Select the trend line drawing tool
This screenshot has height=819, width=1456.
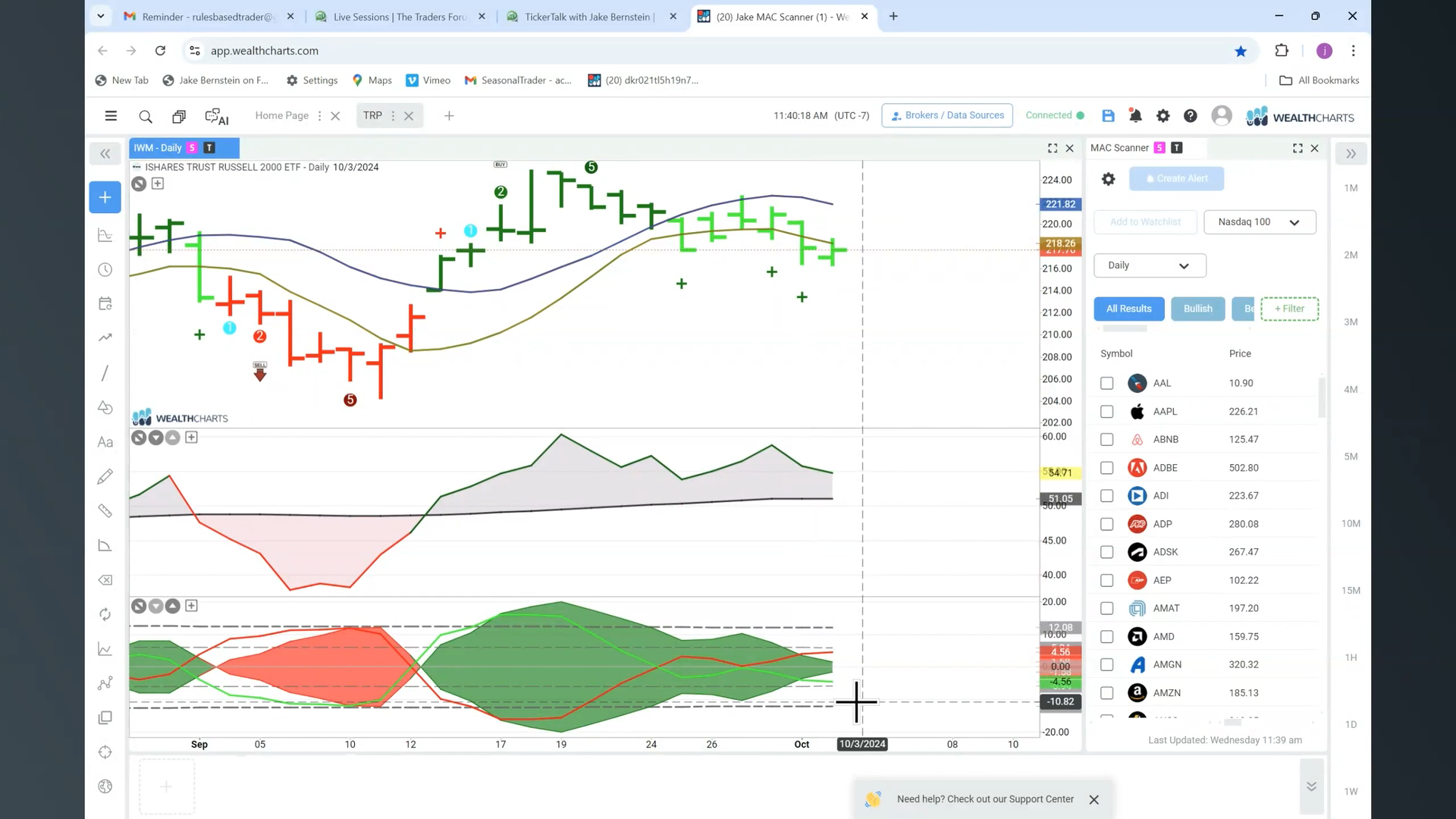point(105,372)
